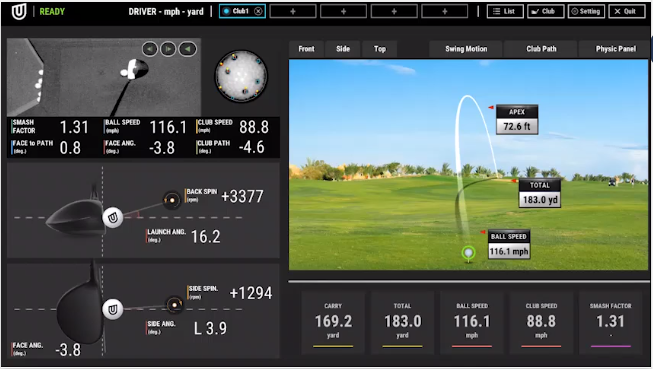Open the List view

tap(505, 11)
